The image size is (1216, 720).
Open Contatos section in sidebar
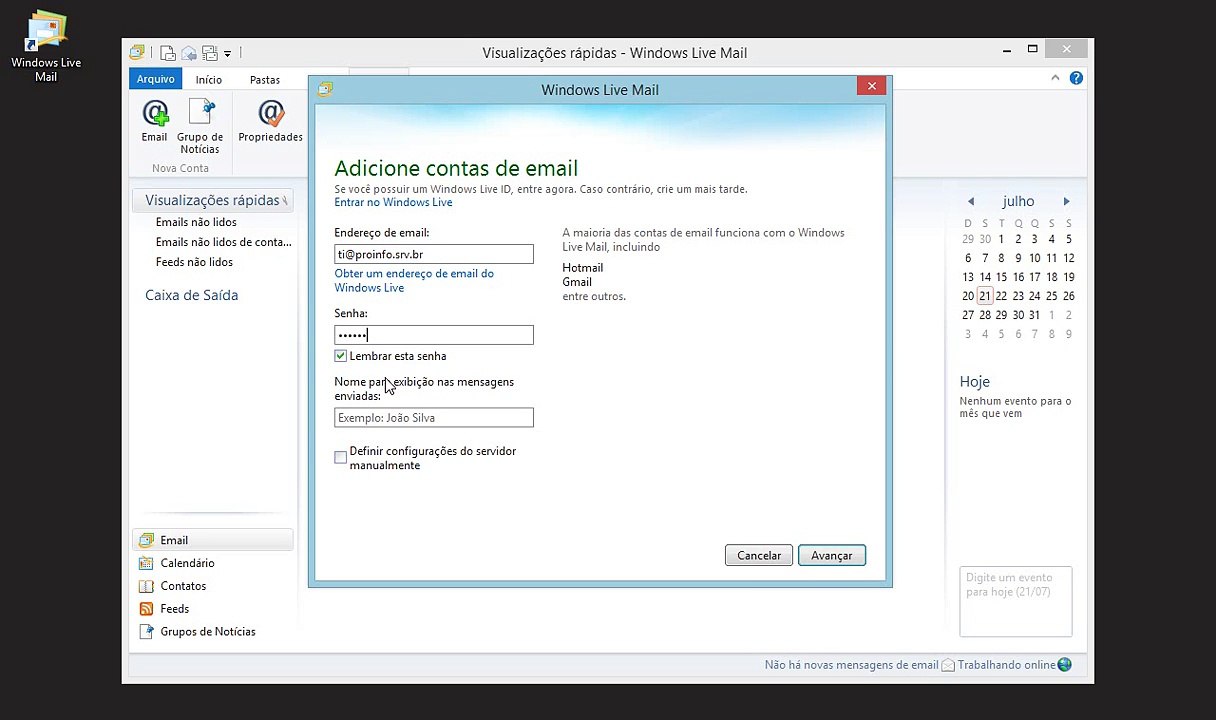click(183, 586)
